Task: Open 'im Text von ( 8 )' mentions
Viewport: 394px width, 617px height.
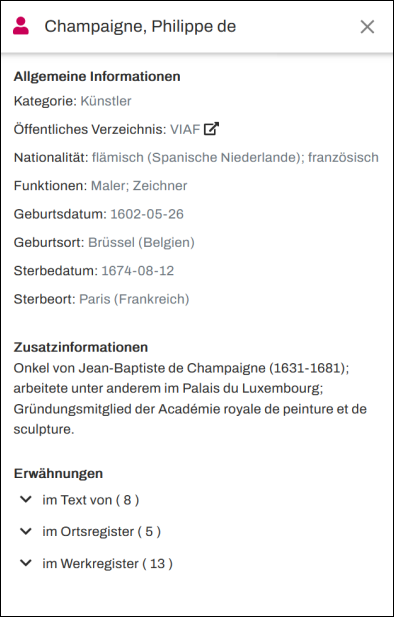Action: [91, 500]
